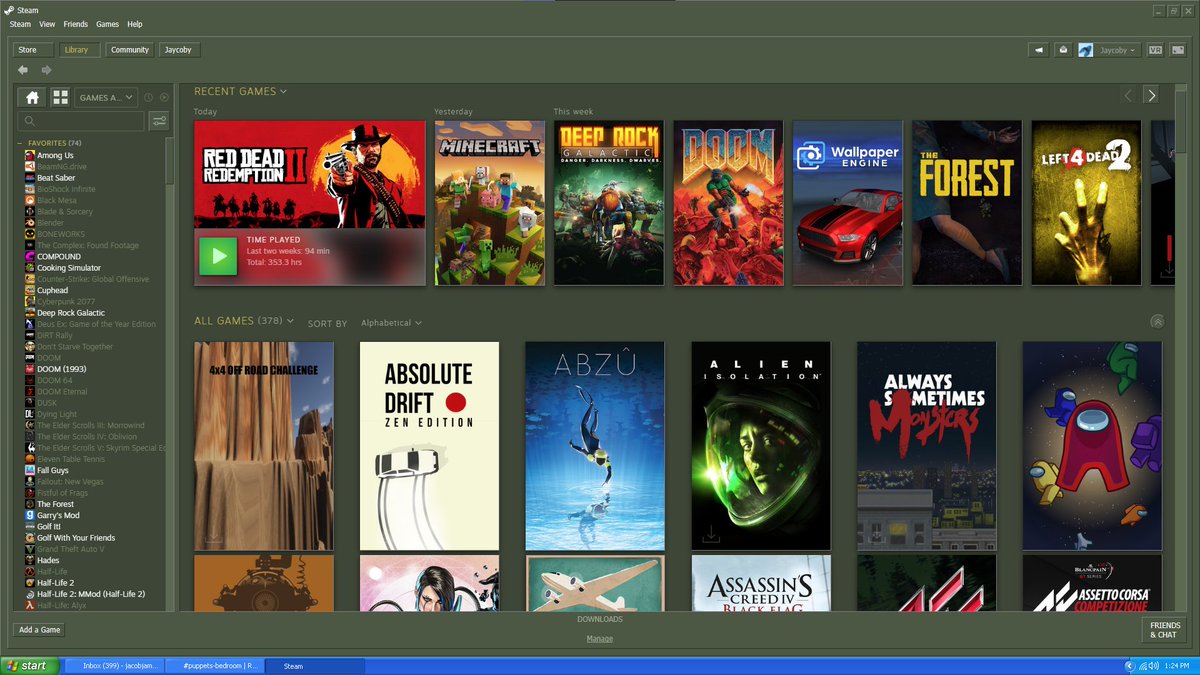Open the DOOM recent game cover
This screenshot has width=1200, height=675.
(729, 203)
